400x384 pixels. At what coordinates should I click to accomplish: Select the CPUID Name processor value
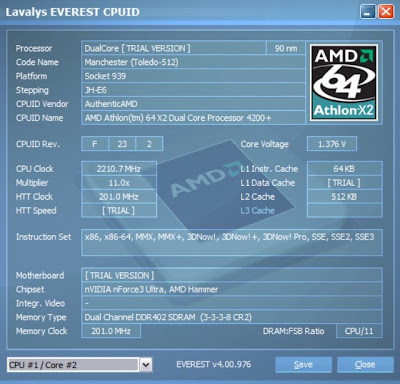[x=193, y=118]
